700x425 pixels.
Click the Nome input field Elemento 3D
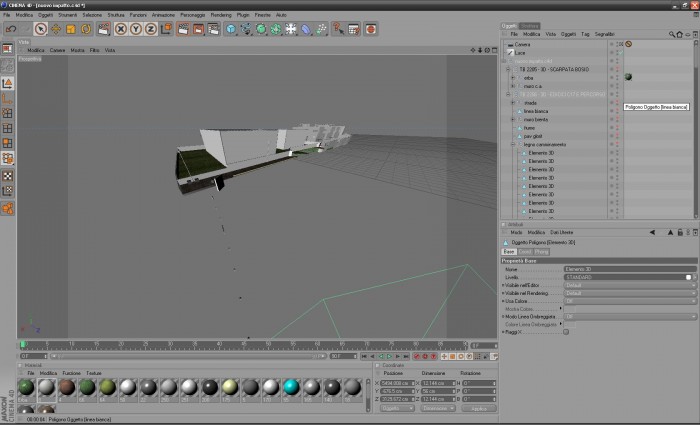click(x=630, y=269)
